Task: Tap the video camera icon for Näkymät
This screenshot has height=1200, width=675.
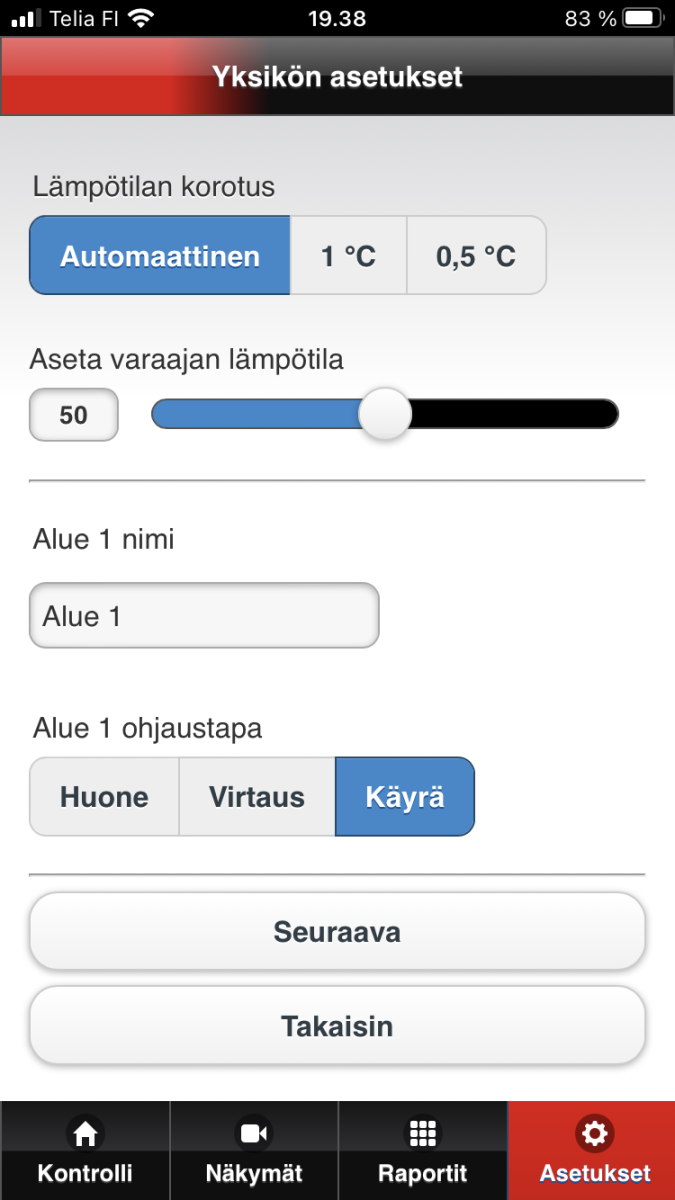Action: [254, 1133]
